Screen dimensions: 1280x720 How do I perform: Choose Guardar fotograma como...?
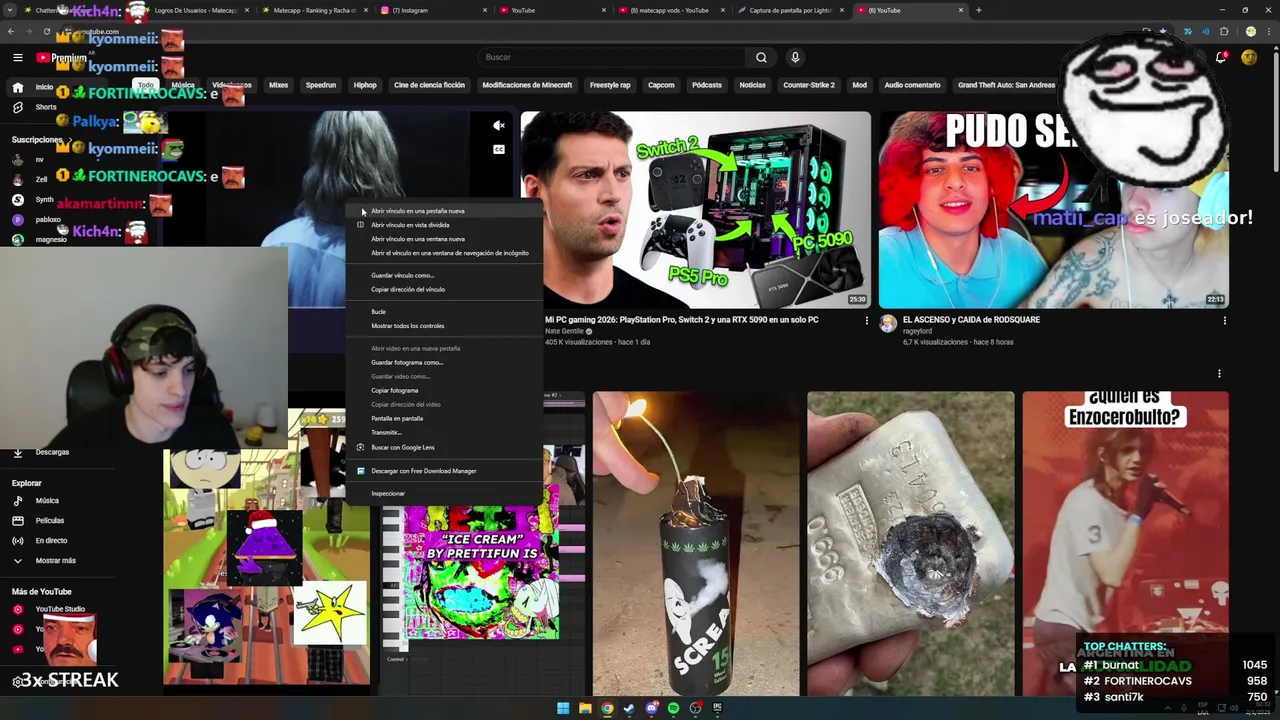coord(445,362)
